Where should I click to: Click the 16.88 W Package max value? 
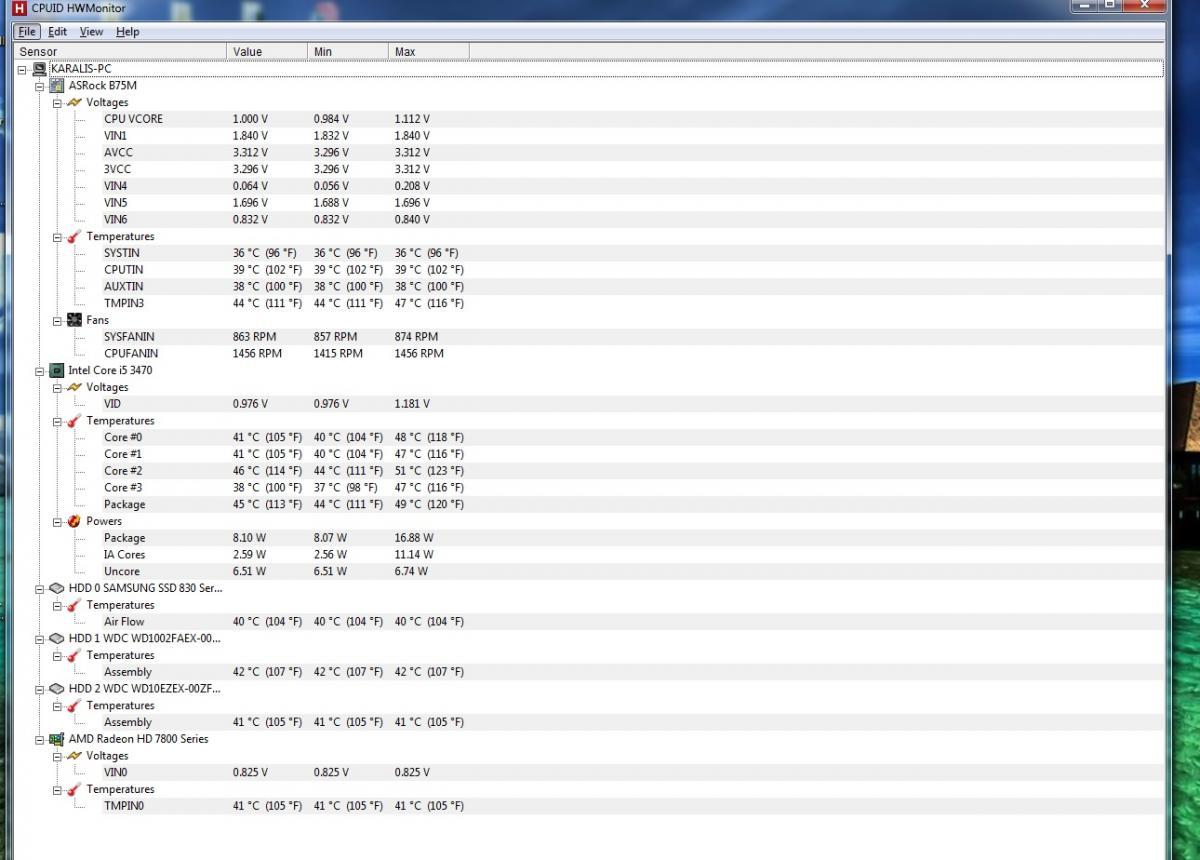[x=414, y=538]
